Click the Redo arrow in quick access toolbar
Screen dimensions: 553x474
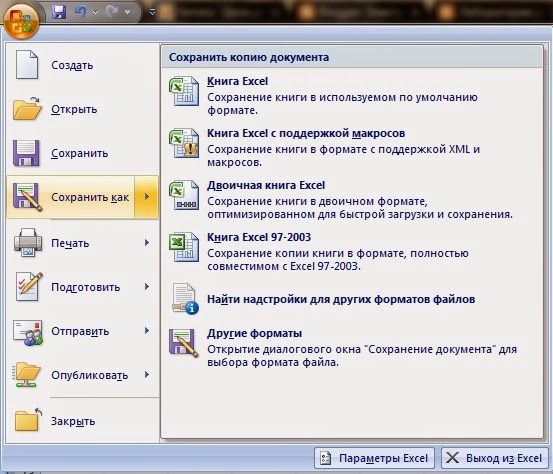point(112,12)
